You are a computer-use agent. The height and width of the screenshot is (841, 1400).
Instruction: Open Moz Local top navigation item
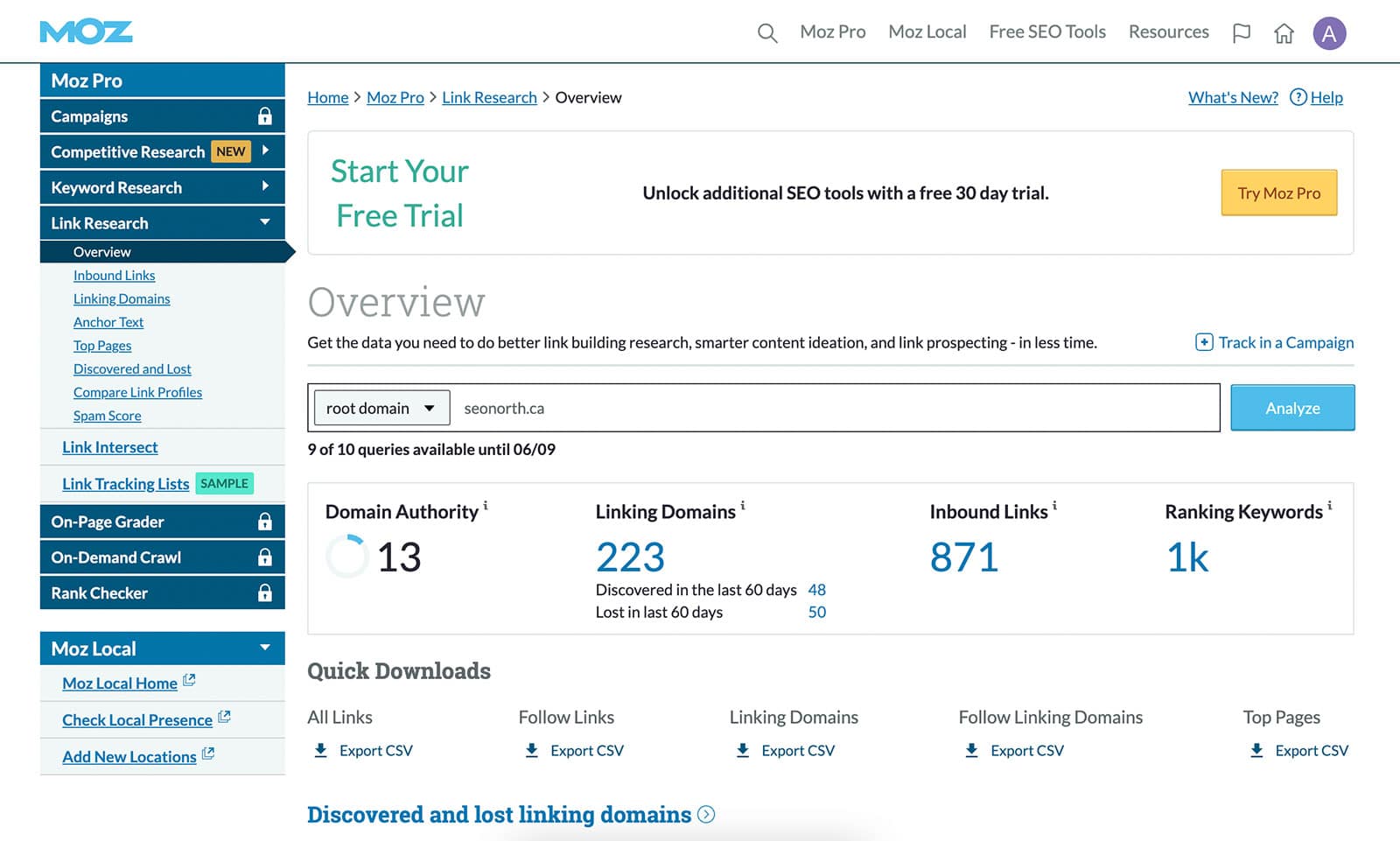pos(927,32)
